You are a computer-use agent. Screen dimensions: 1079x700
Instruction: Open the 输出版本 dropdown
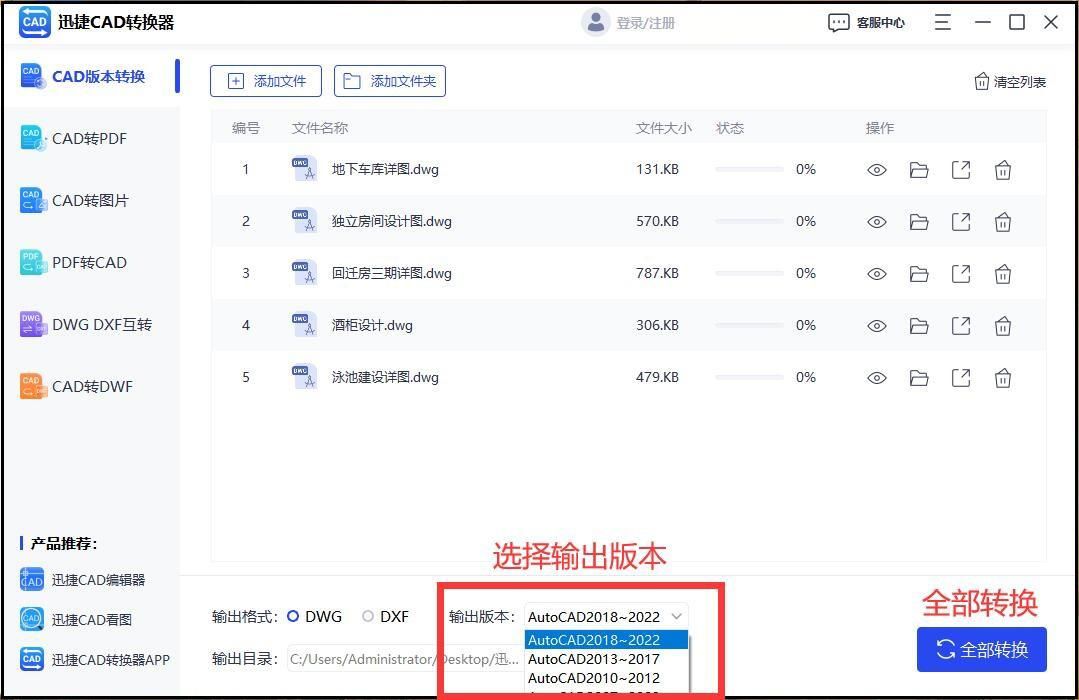(x=678, y=617)
